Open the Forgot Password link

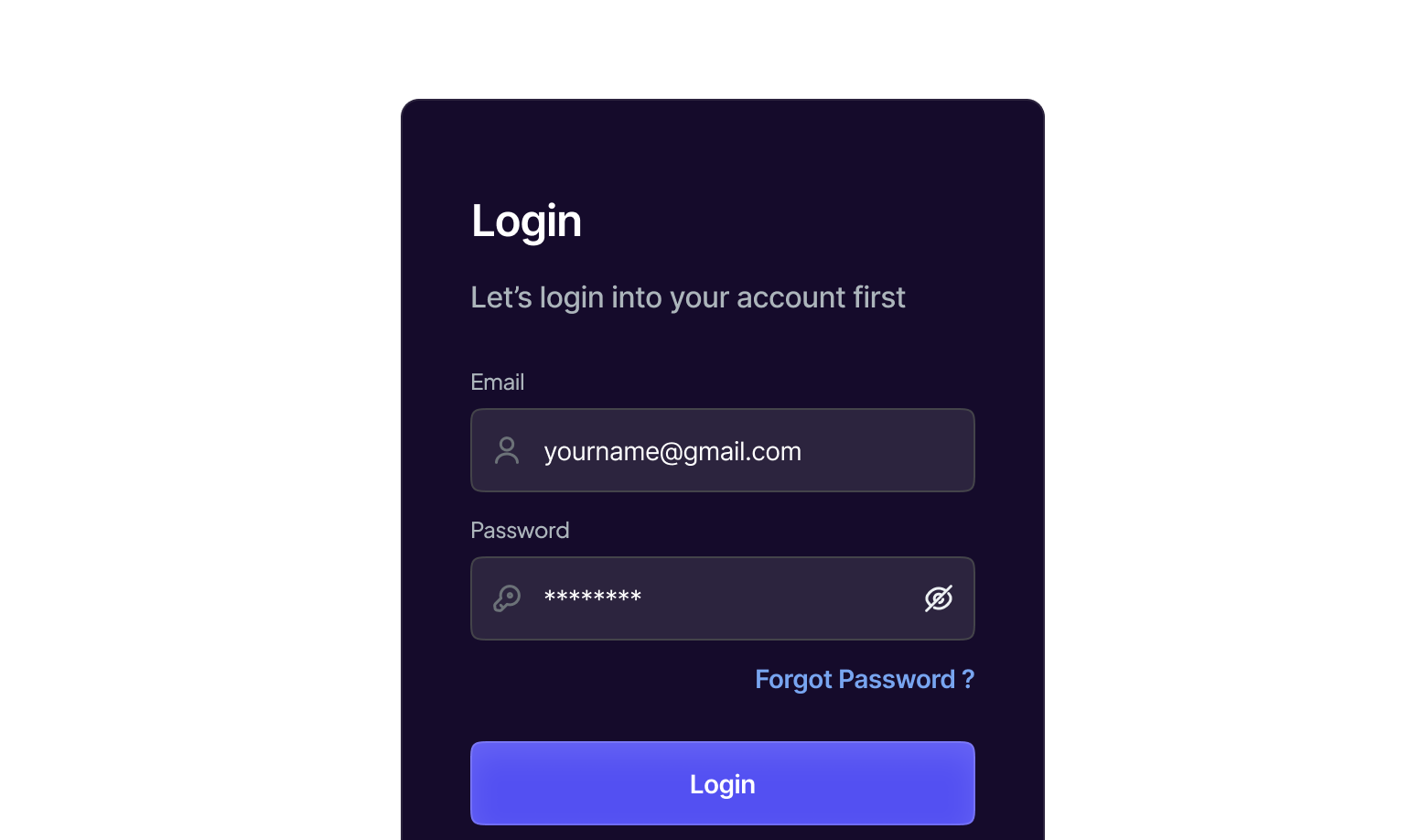click(864, 679)
